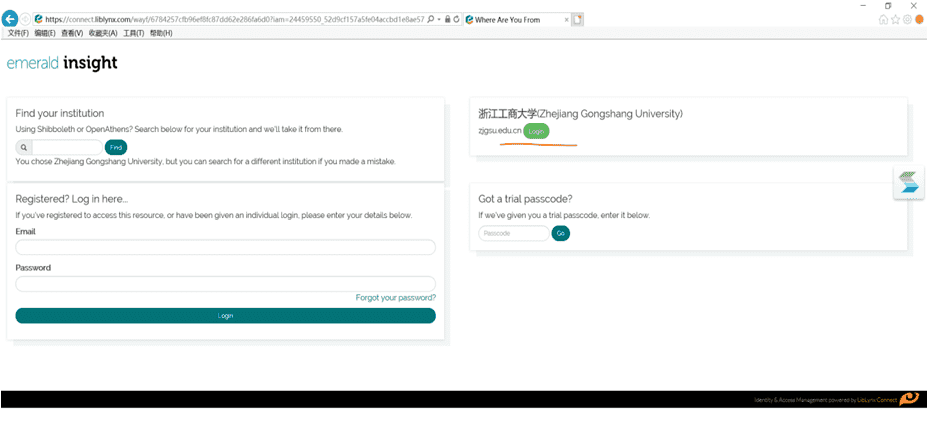Click the LibLynx logo in footer
Viewport: 928px width, 424px height.
click(908, 399)
